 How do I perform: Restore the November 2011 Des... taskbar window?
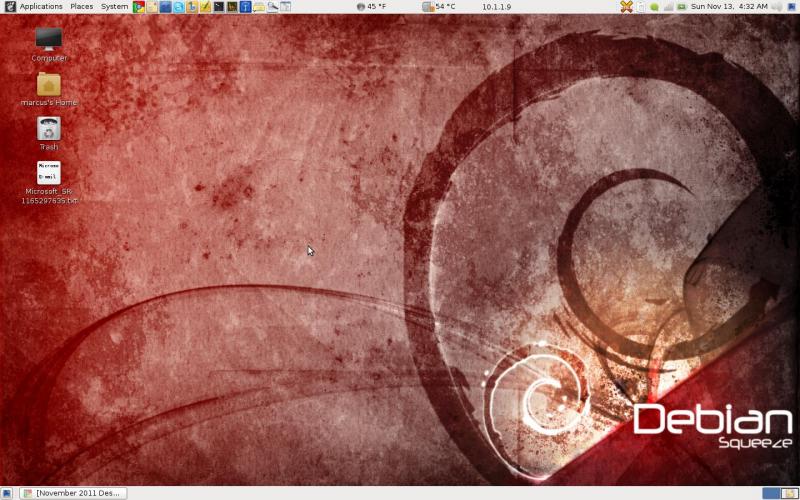(x=73, y=493)
